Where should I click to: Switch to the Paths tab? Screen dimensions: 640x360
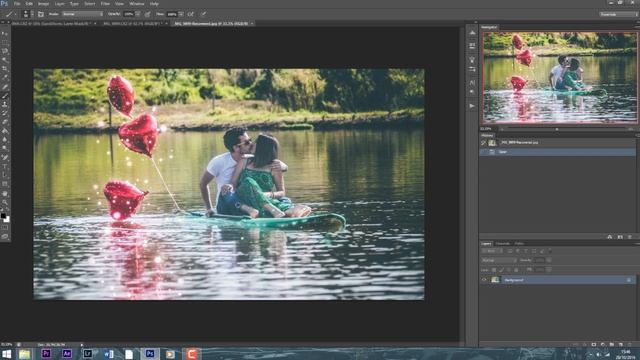point(519,243)
